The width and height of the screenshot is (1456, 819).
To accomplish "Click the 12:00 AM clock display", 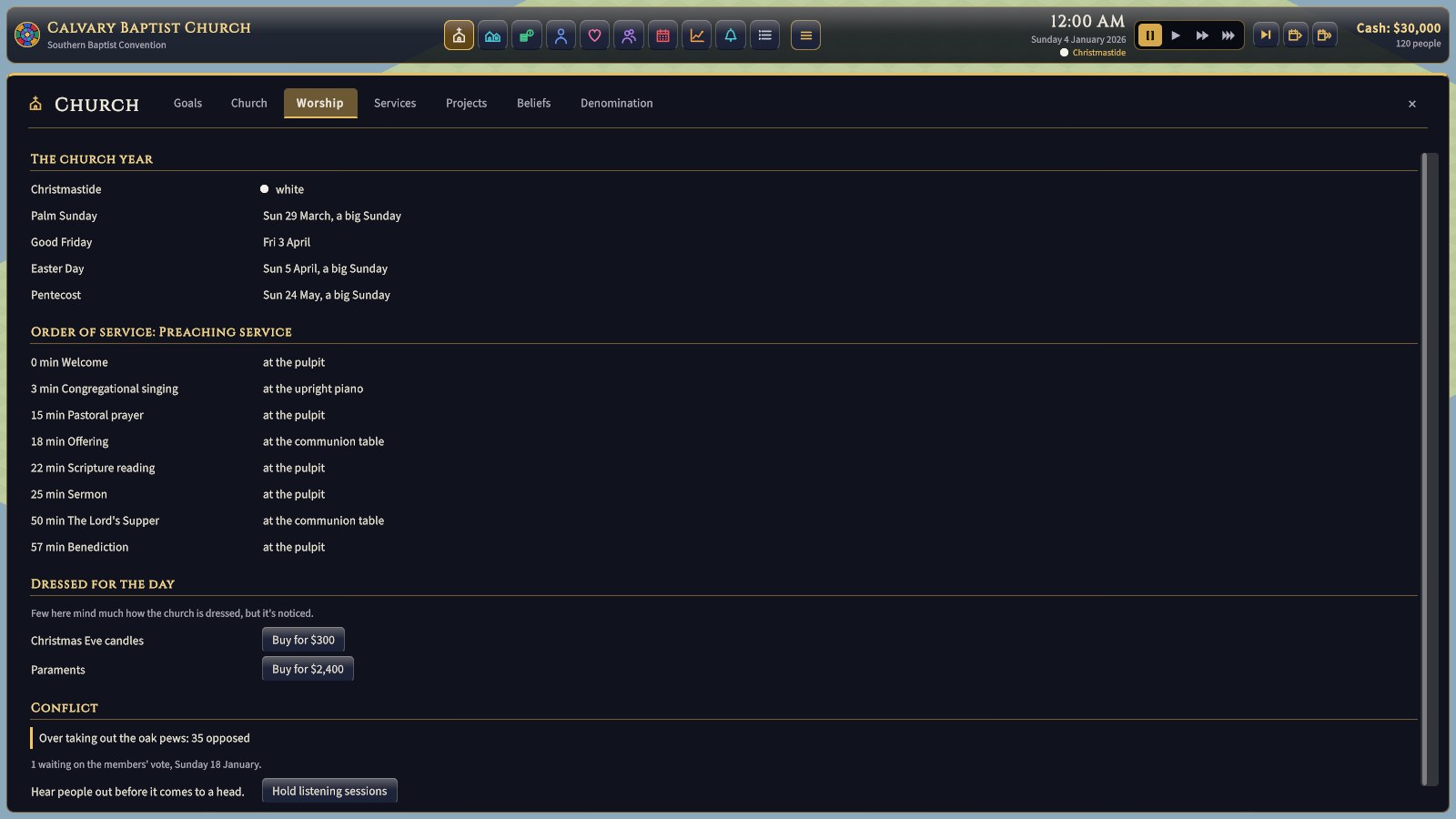I will click(x=1087, y=21).
